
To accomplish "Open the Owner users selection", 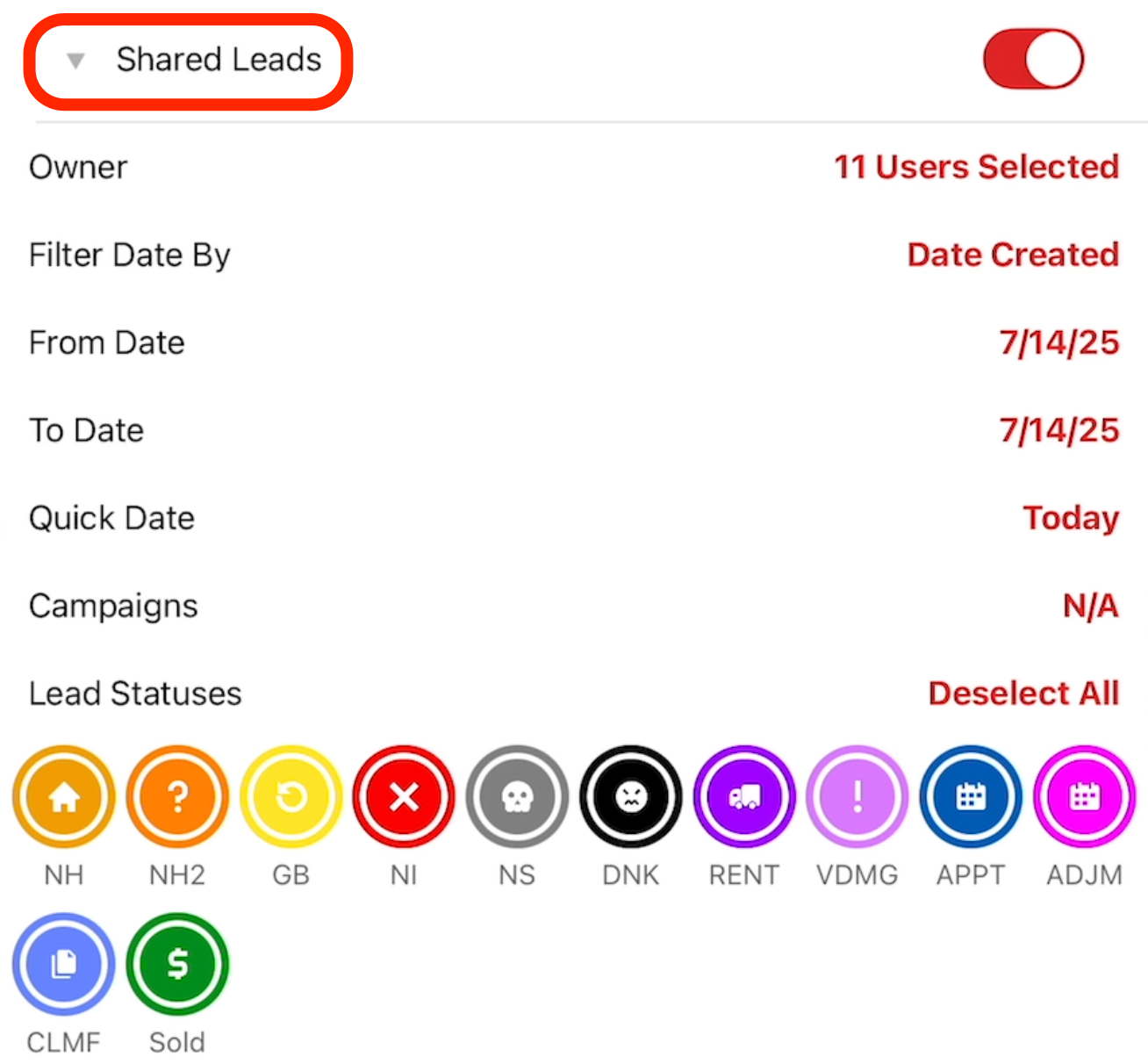I will 976,167.
